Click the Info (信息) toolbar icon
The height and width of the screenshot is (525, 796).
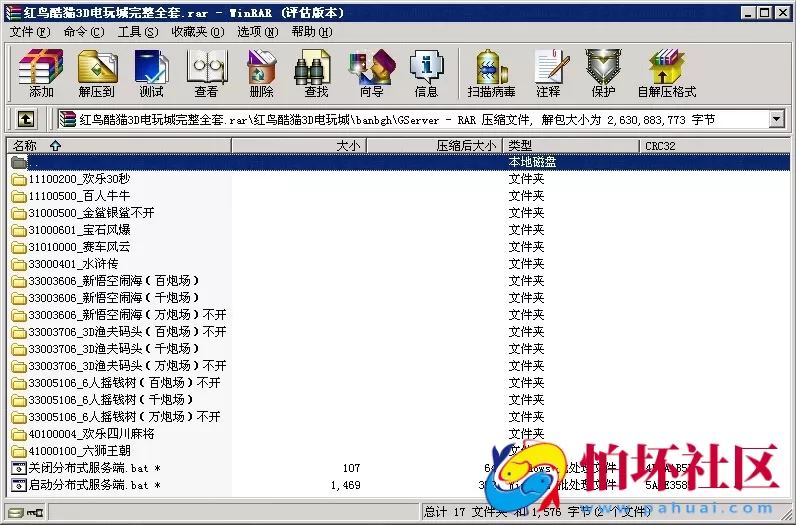[426, 73]
